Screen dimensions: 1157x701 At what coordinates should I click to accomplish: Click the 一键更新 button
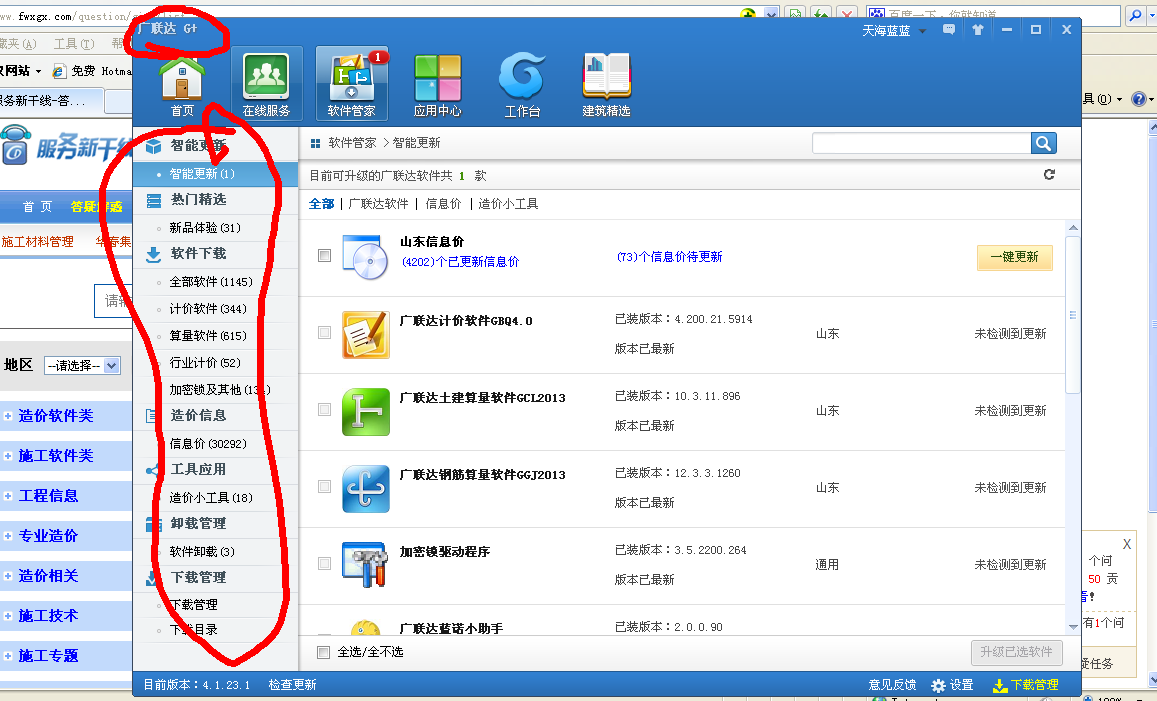[x=1015, y=258]
